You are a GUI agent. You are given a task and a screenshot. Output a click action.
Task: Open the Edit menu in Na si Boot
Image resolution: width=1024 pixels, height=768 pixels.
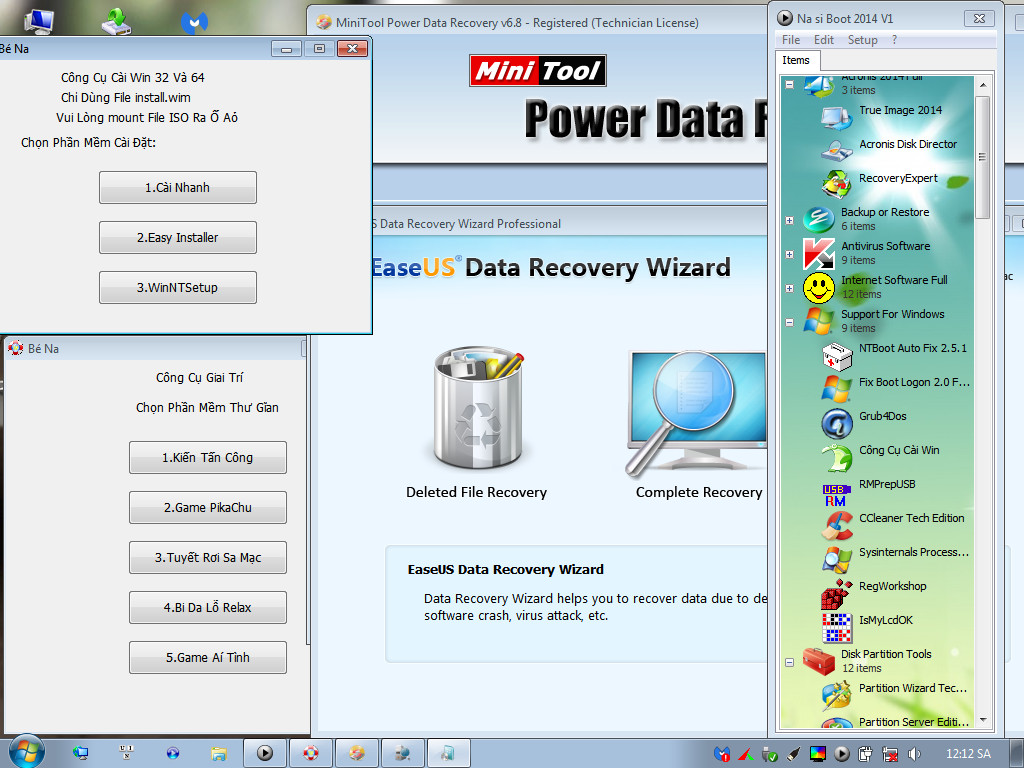pos(824,40)
